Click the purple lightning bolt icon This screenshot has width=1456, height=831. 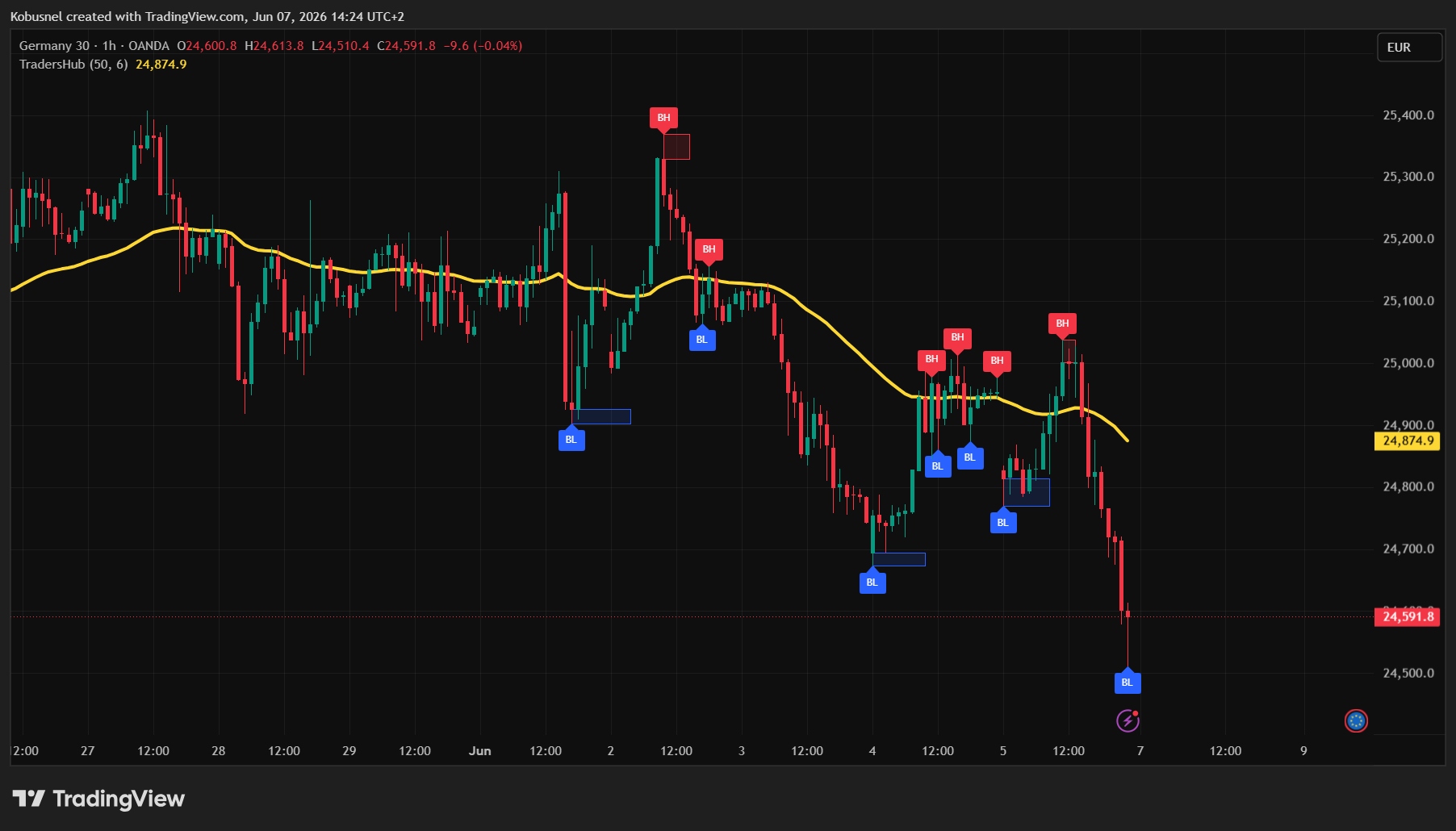pos(1128,720)
